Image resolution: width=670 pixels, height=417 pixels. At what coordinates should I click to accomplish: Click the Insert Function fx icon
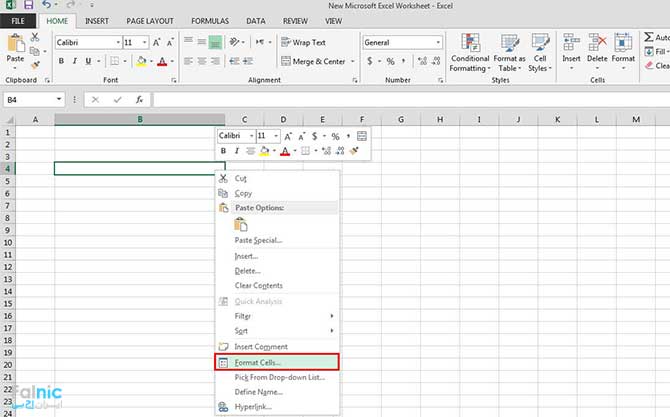pos(139,100)
